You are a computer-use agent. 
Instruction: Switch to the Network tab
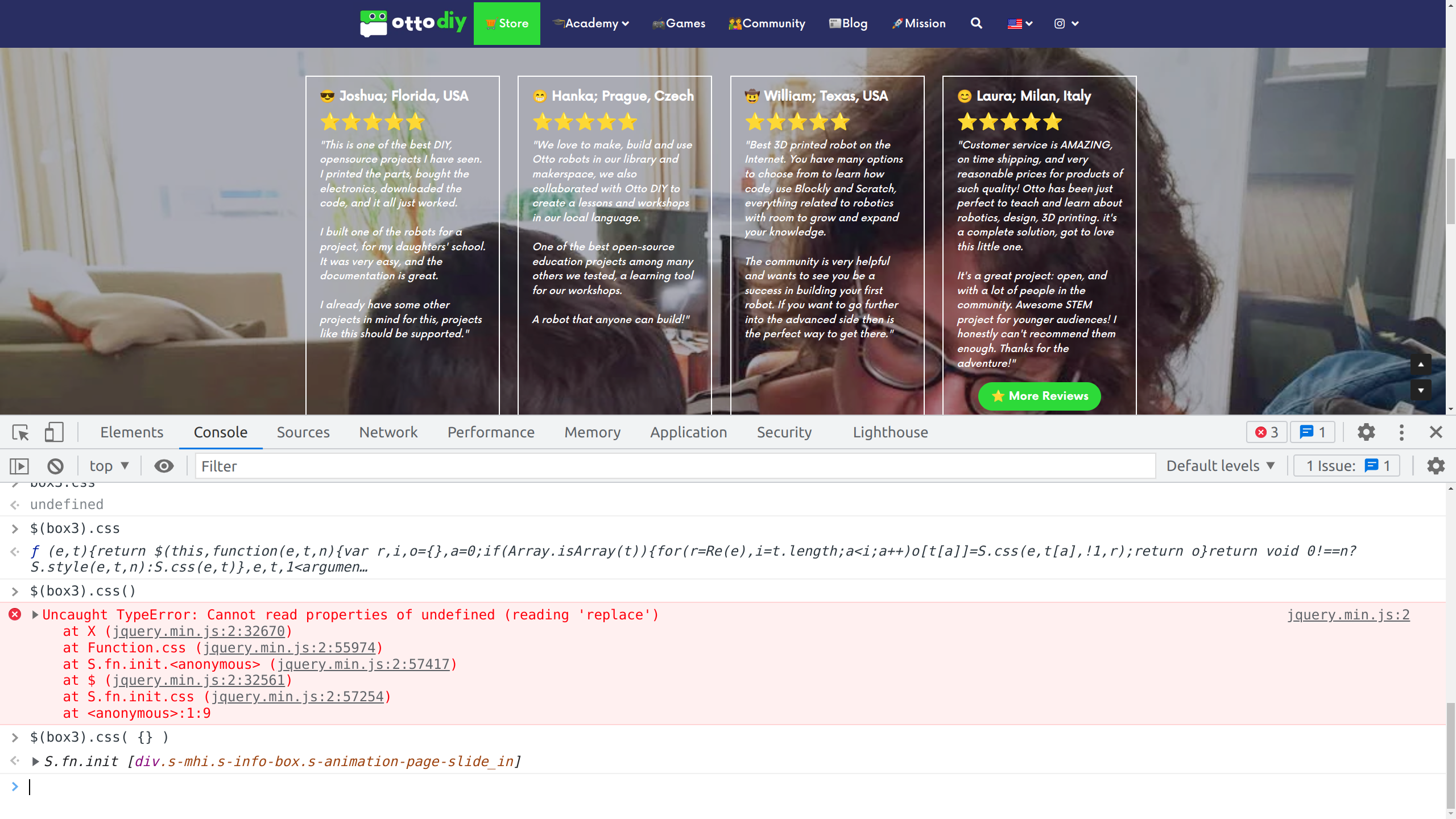tap(388, 432)
